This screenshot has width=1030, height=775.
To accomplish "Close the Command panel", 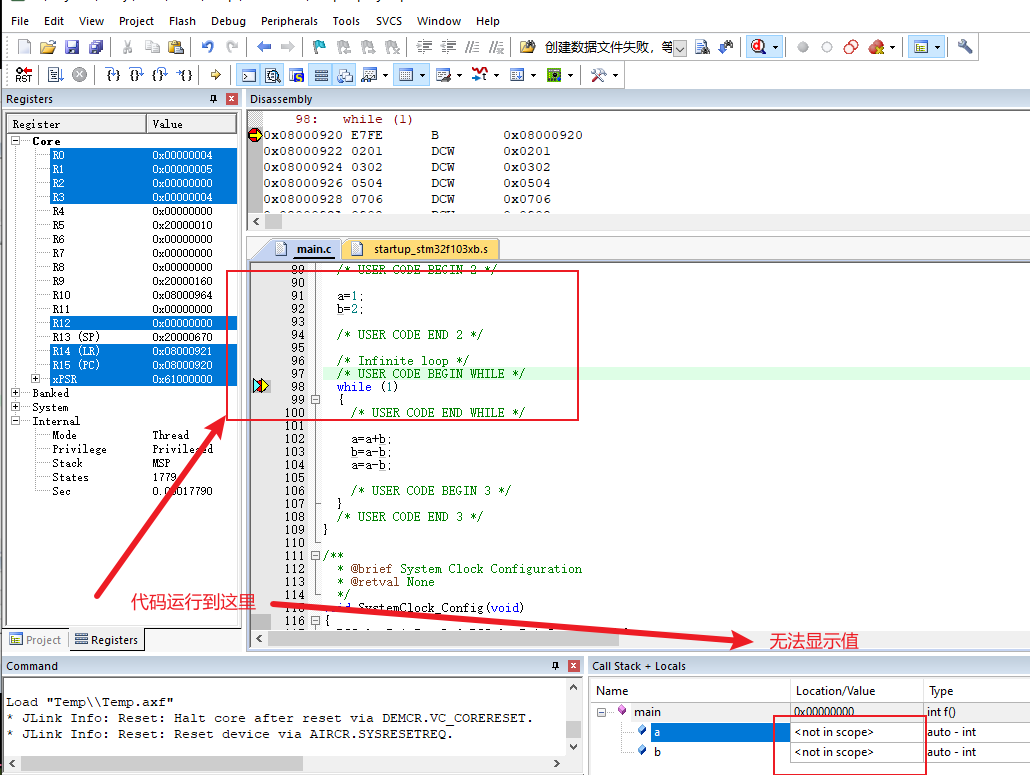I will [573, 665].
